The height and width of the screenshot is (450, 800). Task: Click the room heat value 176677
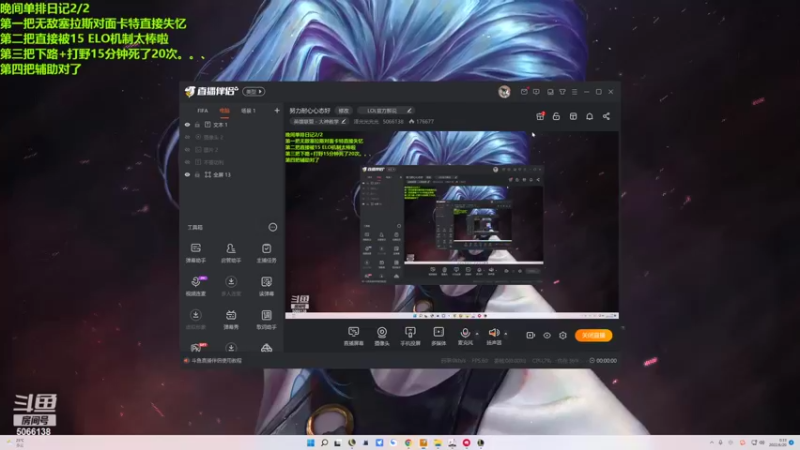pyautogui.click(x=421, y=121)
